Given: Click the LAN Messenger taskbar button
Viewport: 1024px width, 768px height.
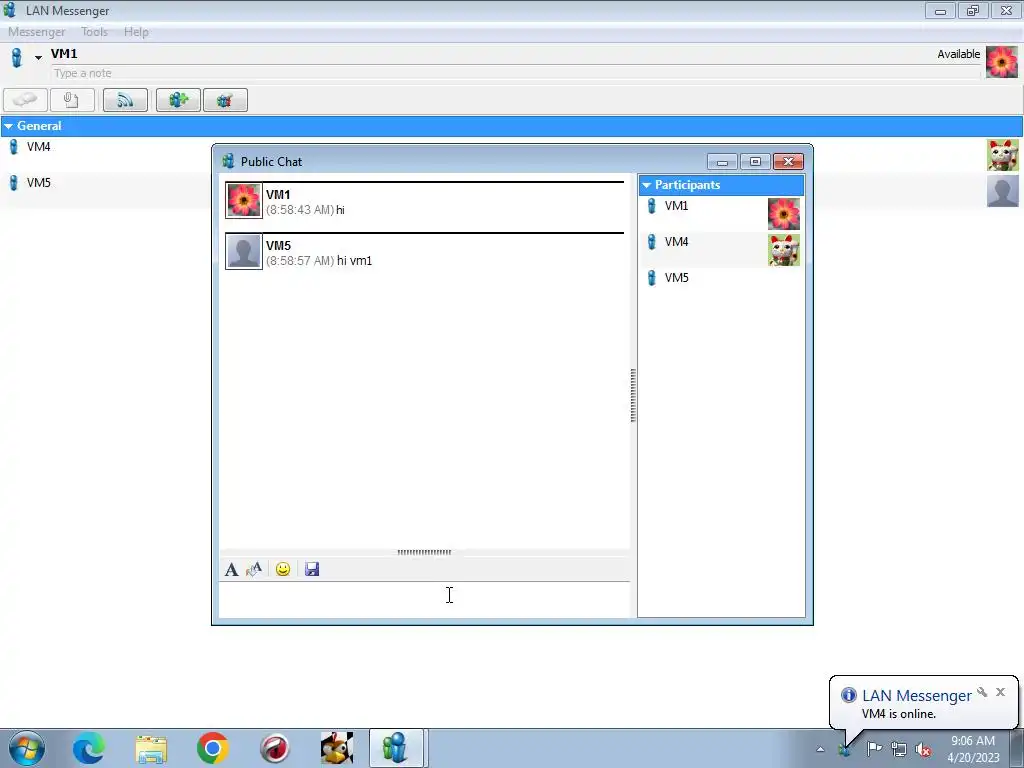Looking at the screenshot, I should coord(398,748).
